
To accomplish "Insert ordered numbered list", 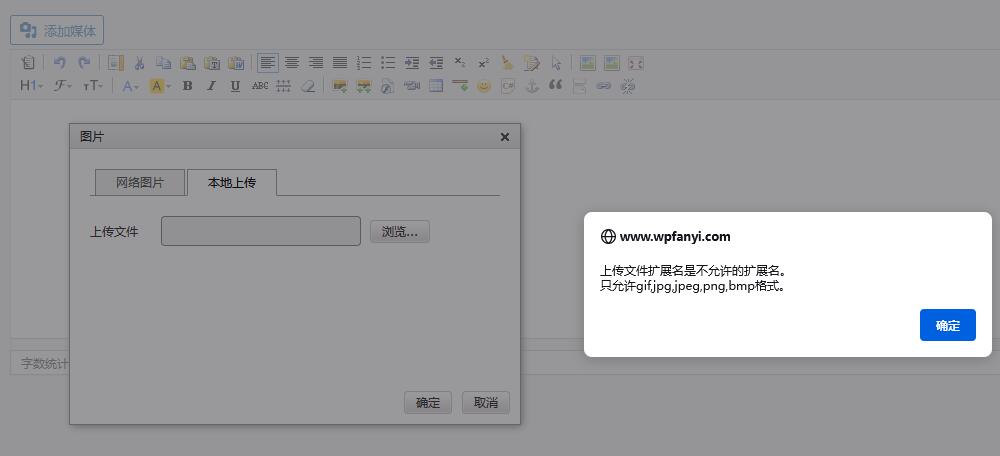I will coord(364,63).
